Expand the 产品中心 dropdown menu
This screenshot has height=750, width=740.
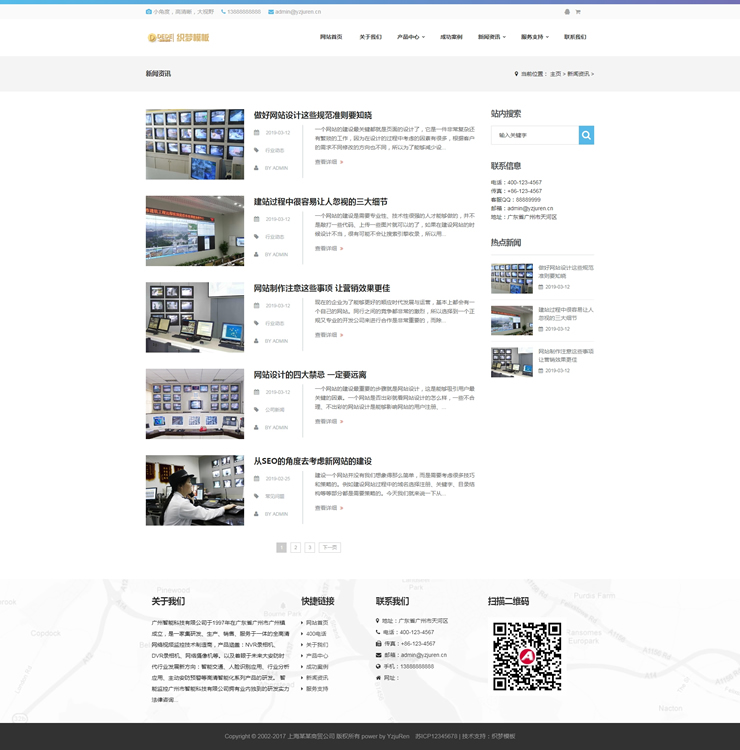point(410,37)
